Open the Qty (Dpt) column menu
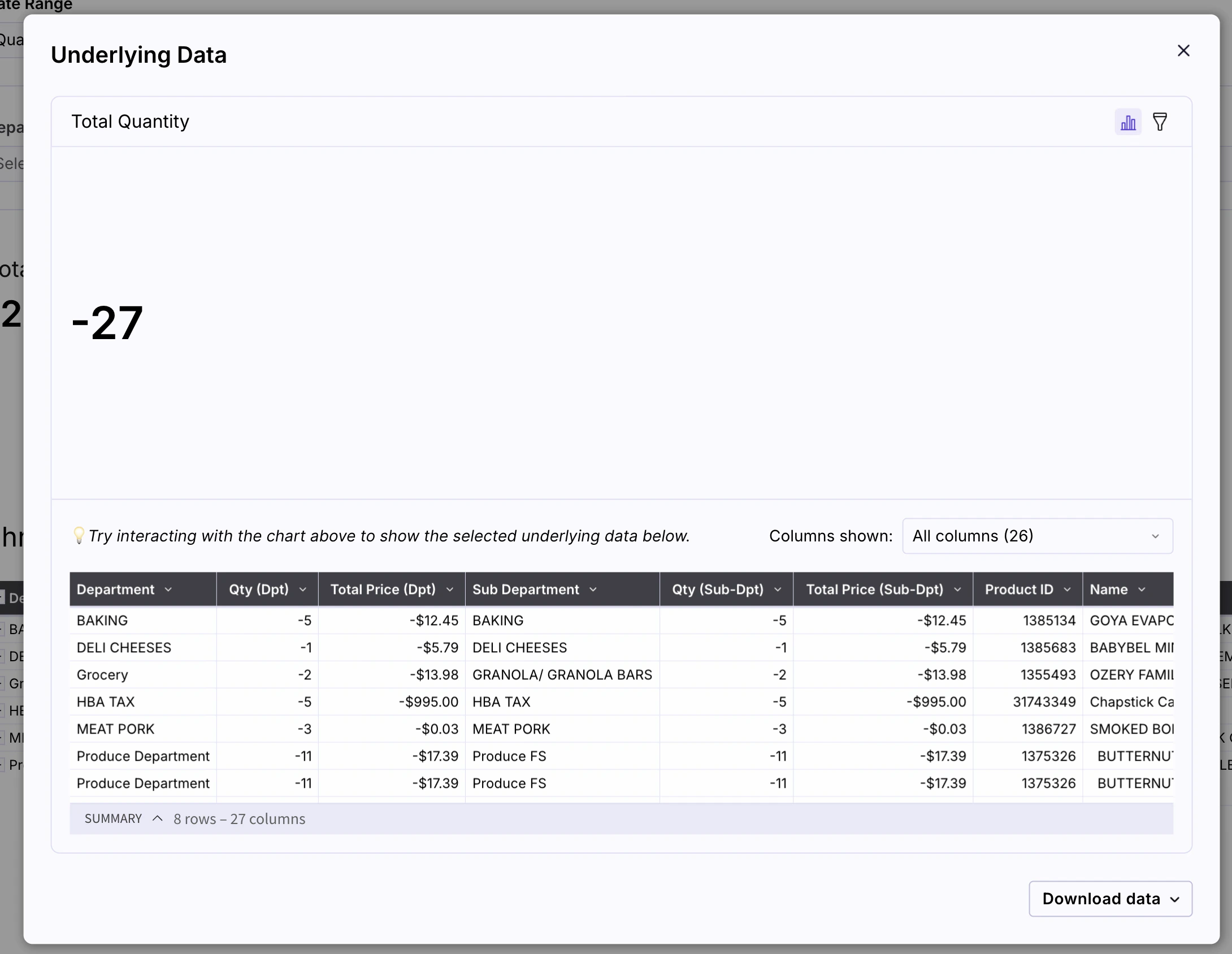Viewport: 1232px width, 954px height. click(x=303, y=589)
